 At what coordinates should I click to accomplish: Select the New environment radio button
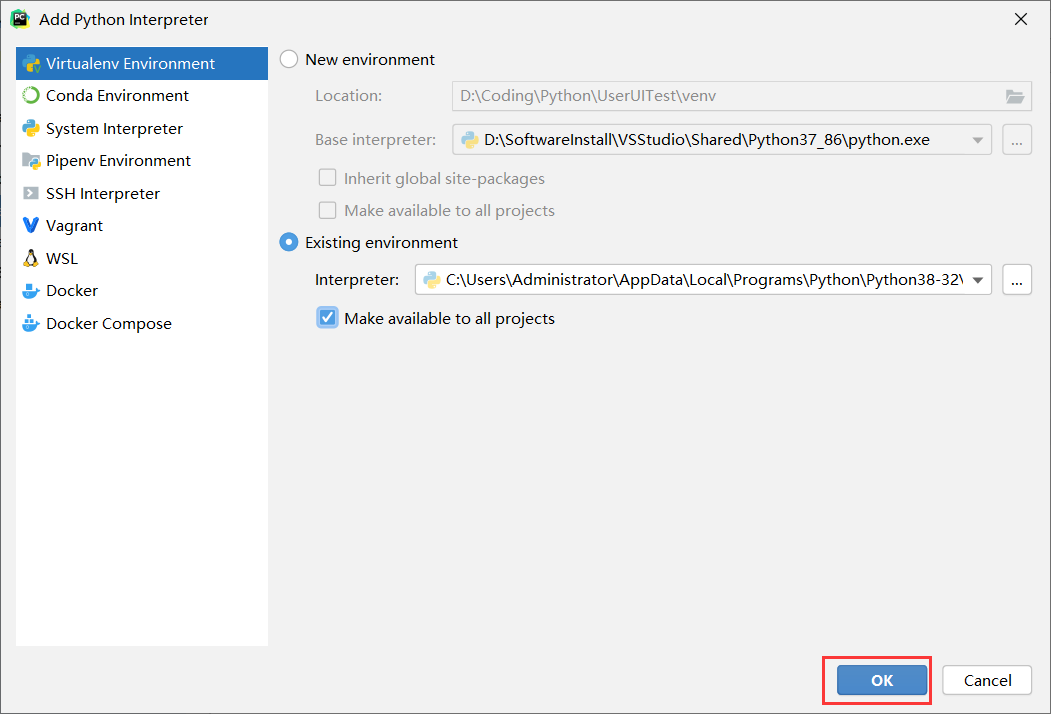pyautogui.click(x=288, y=59)
